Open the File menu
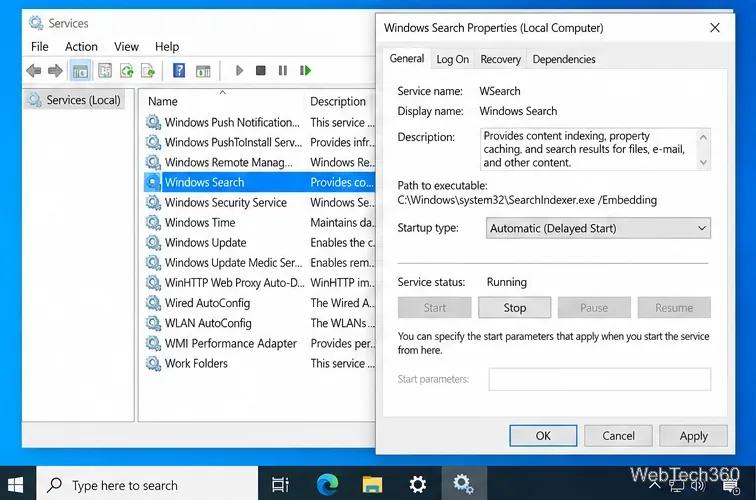 coord(40,47)
